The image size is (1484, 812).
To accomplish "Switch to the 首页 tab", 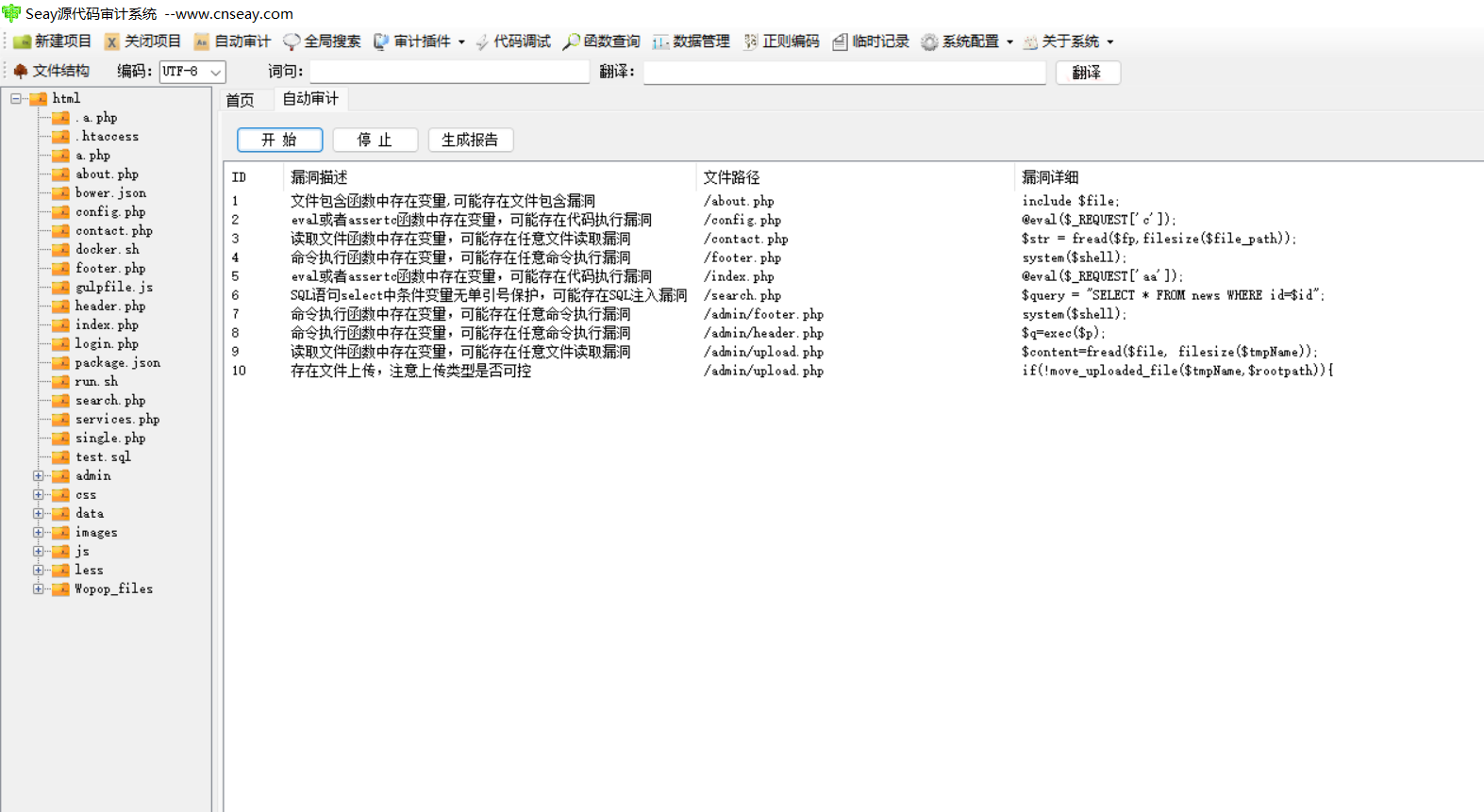I will pyautogui.click(x=240, y=100).
